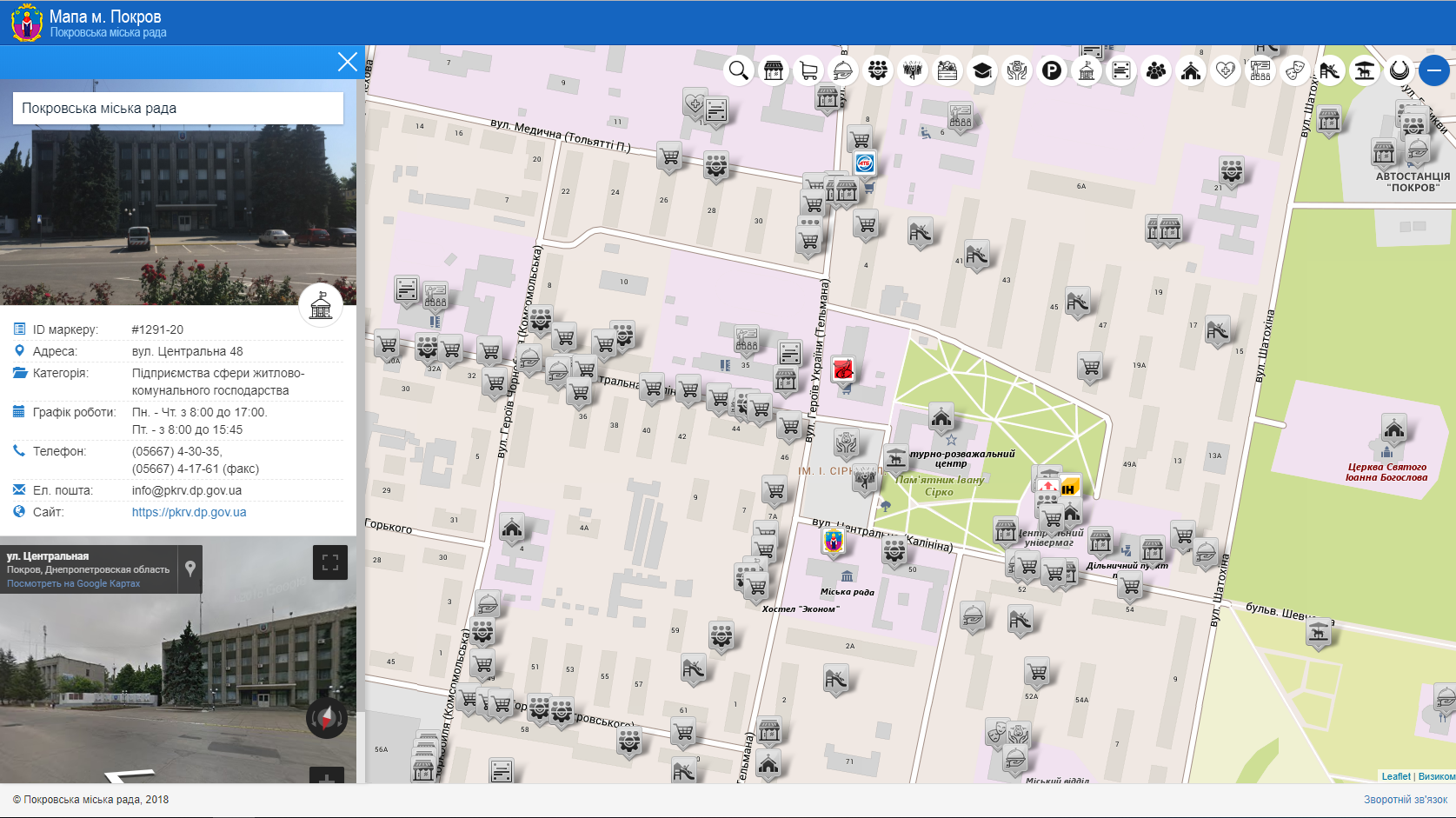
Task: Click the street view location pin icon
Action: tap(190, 569)
